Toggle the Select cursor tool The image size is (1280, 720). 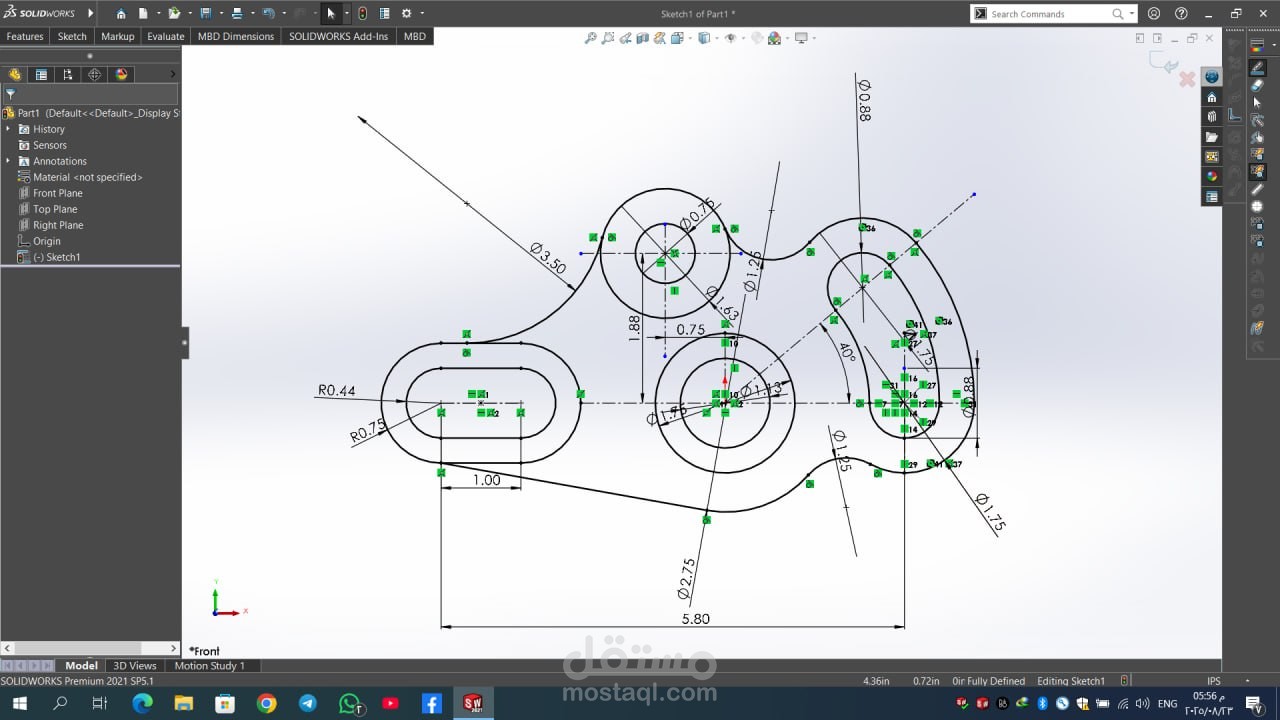331,14
